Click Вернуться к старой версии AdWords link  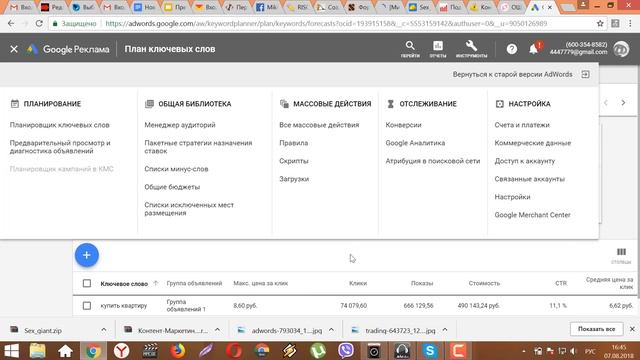pyautogui.click(x=512, y=74)
